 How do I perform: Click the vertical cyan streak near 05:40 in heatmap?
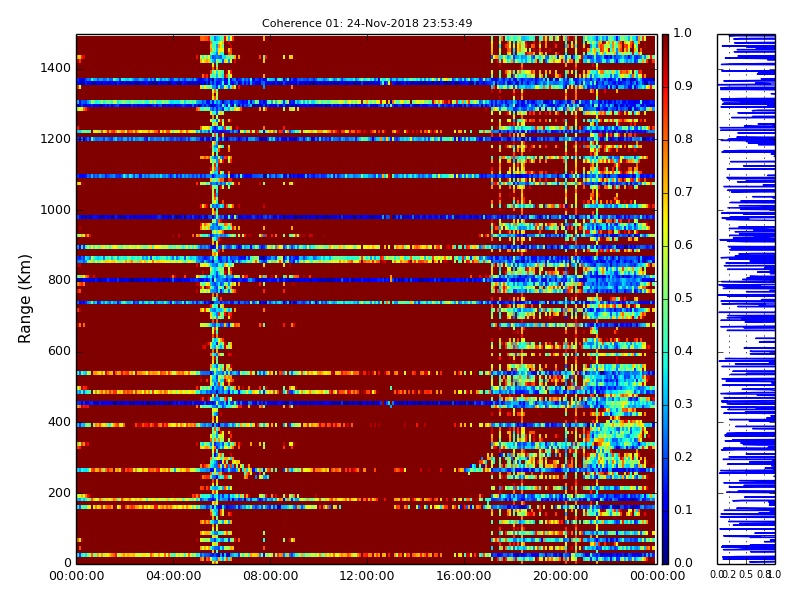[x=215, y=299]
